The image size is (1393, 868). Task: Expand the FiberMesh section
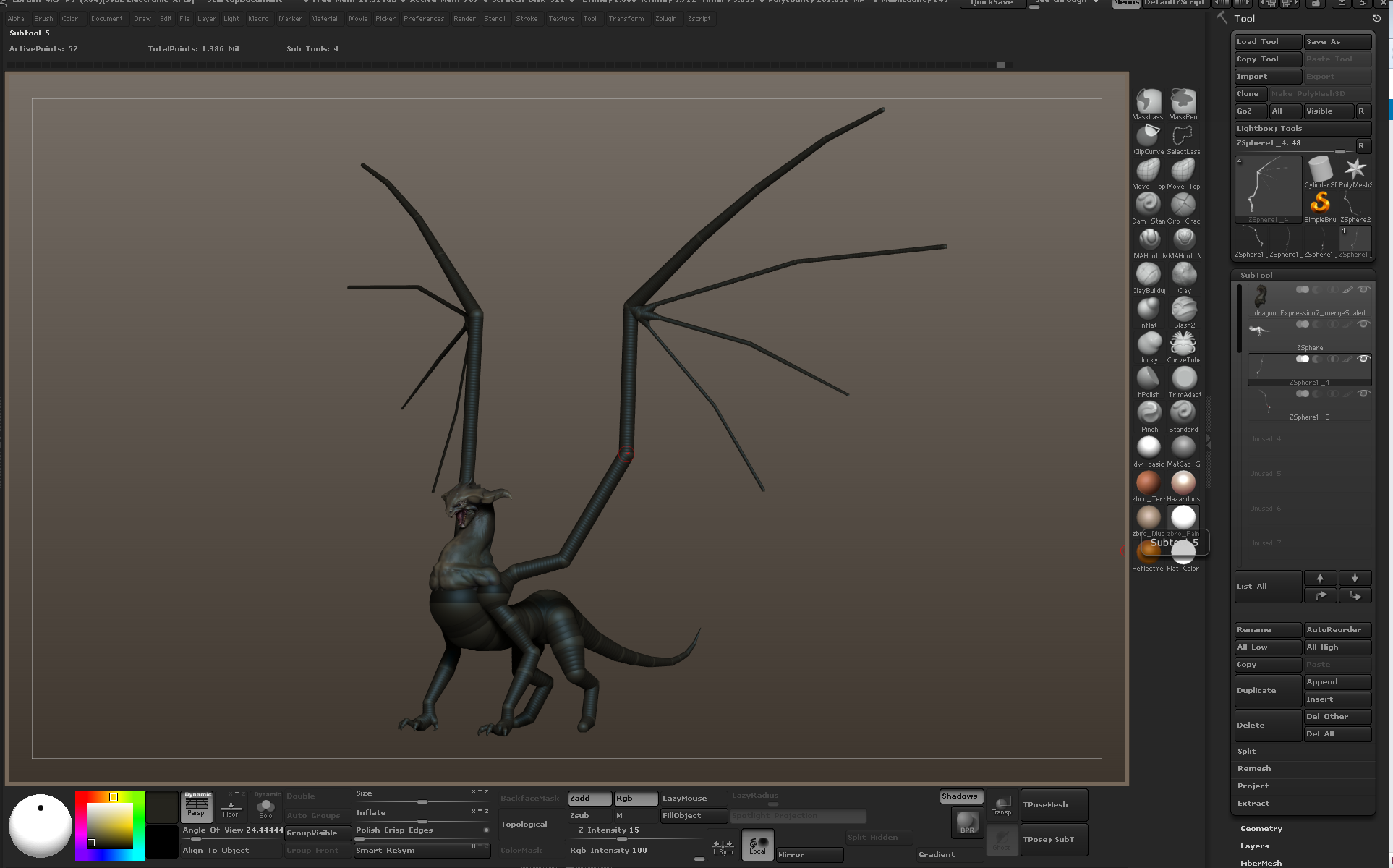pos(1261,863)
